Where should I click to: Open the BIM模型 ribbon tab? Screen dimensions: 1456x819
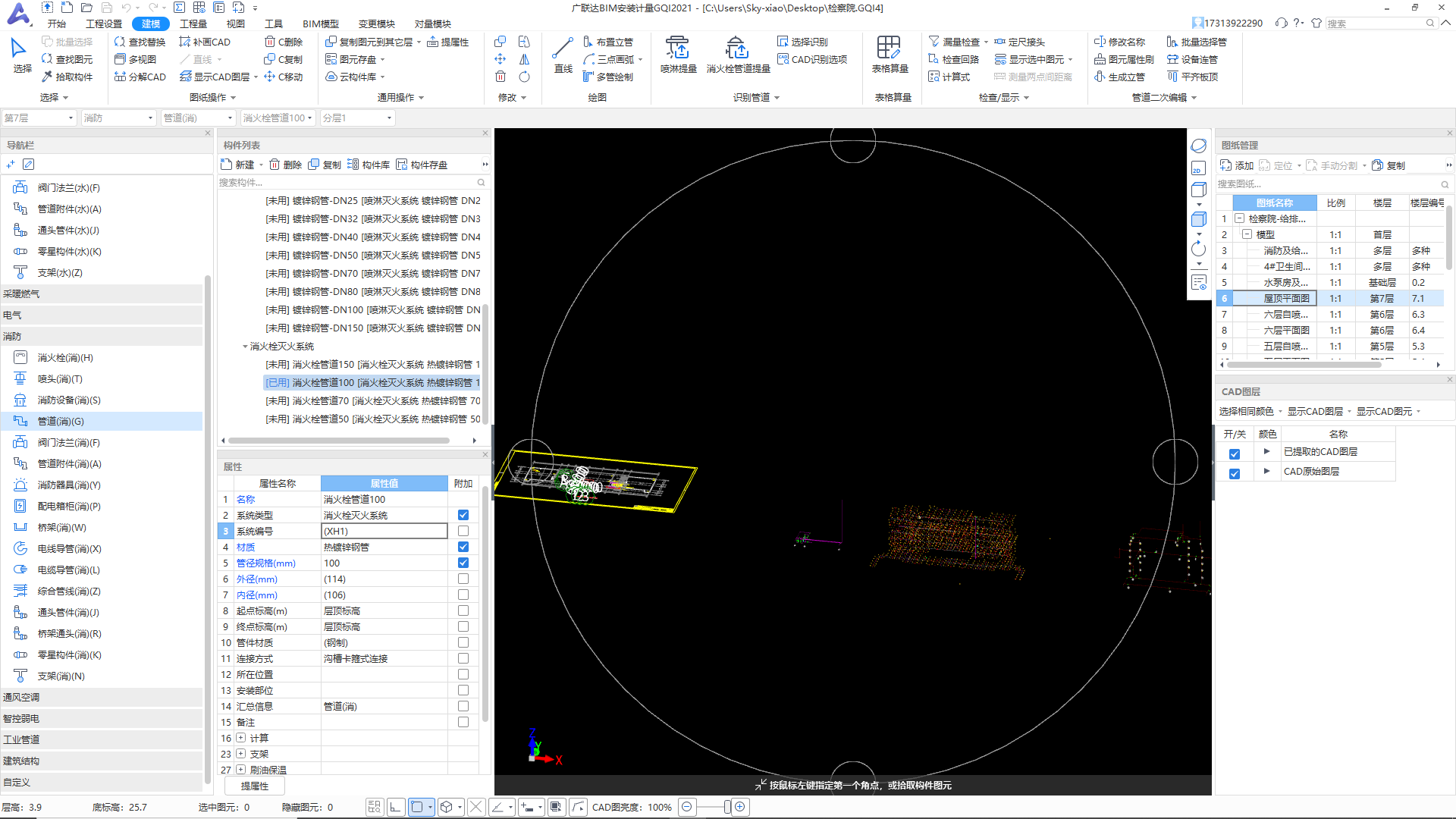point(321,24)
